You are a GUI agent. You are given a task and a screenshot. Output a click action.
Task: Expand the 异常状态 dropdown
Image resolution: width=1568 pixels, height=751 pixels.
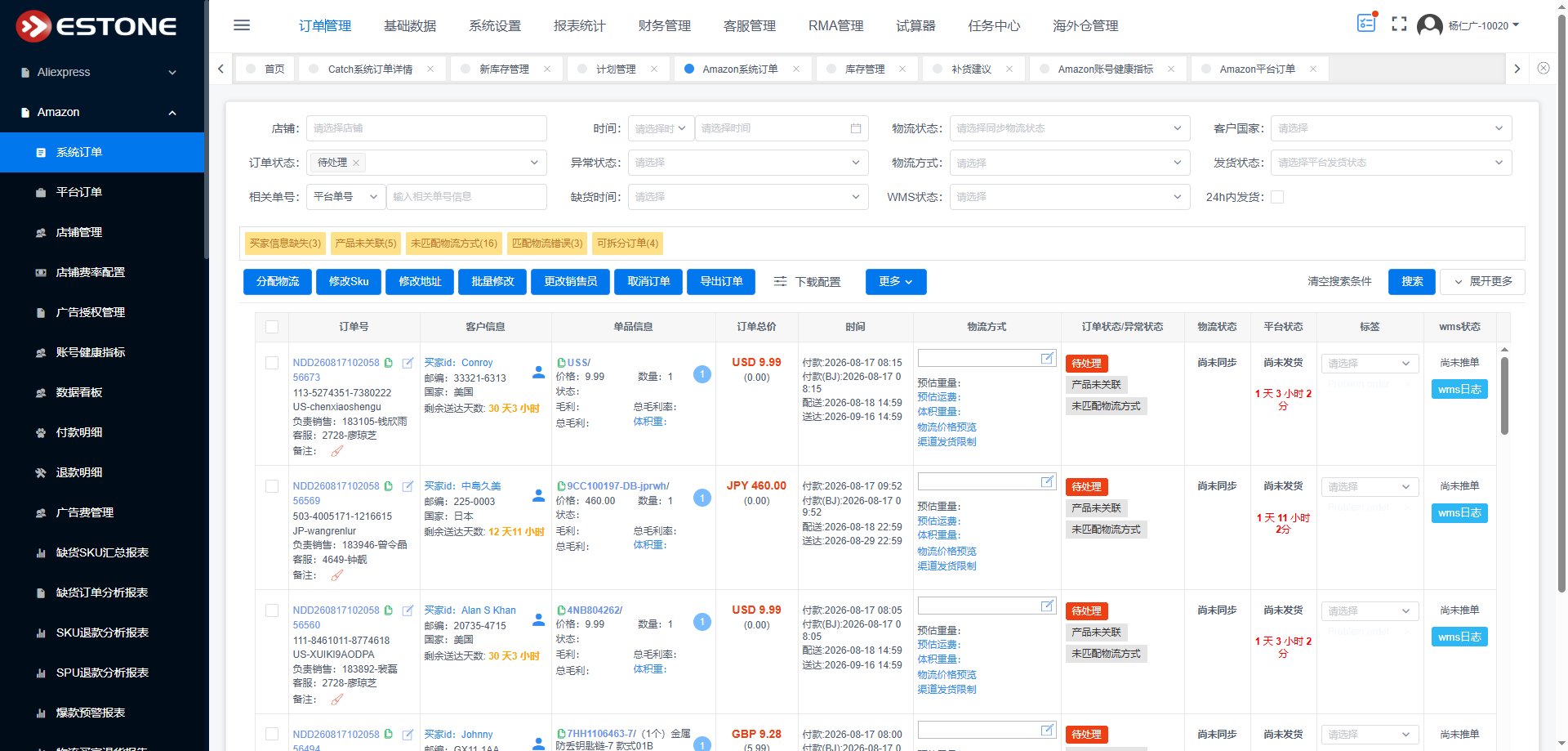pos(747,163)
